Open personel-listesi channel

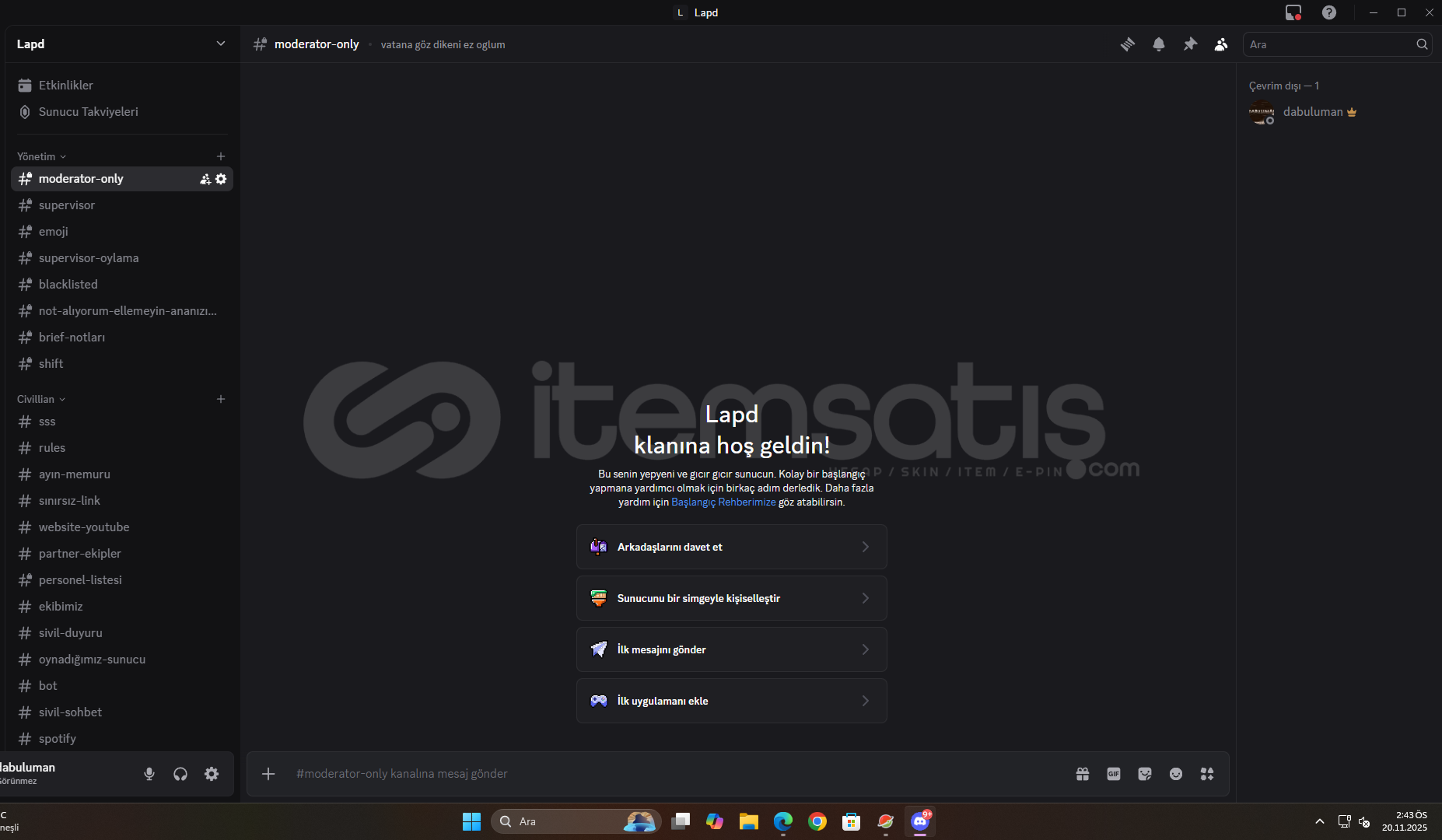[122, 580]
